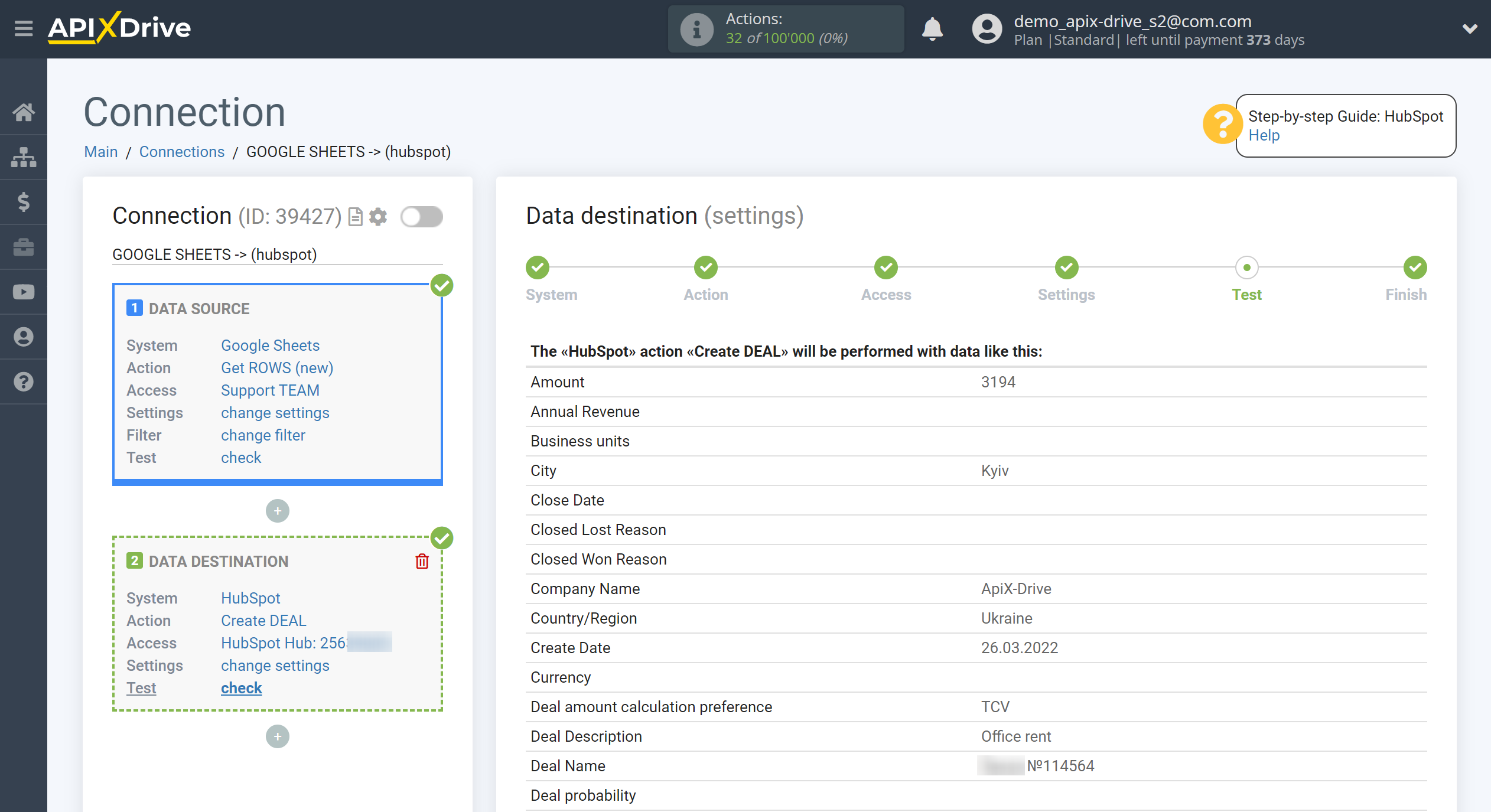
Task: Expand the account dropdown chevron
Action: point(1470,28)
